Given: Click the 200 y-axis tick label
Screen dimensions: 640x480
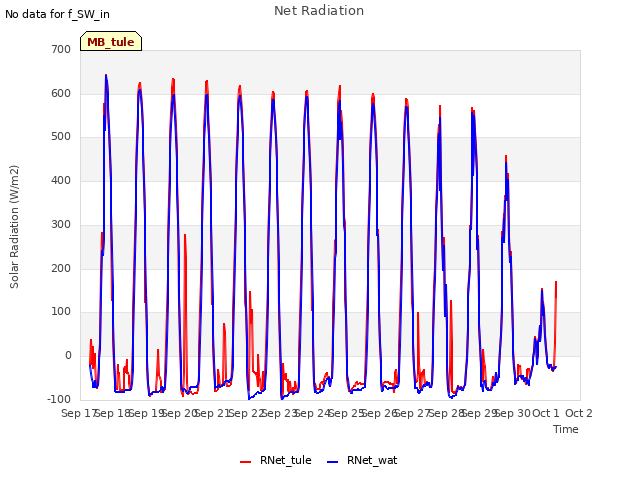Looking at the screenshot, I should coord(61,269).
